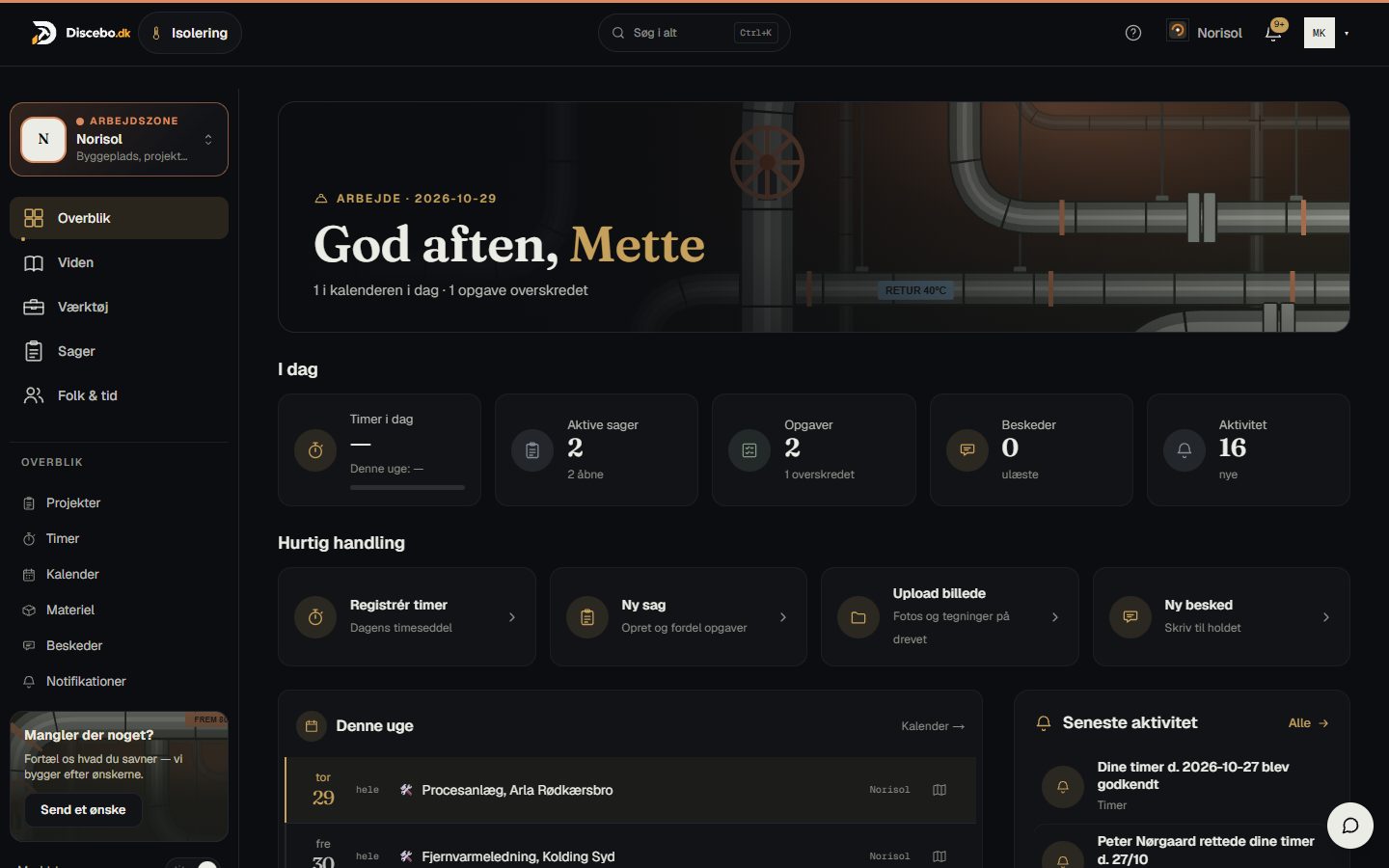The height and width of the screenshot is (868, 1389).
Task: Focus the Søg i alt search field
Action: pyautogui.click(x=694, y=33)
